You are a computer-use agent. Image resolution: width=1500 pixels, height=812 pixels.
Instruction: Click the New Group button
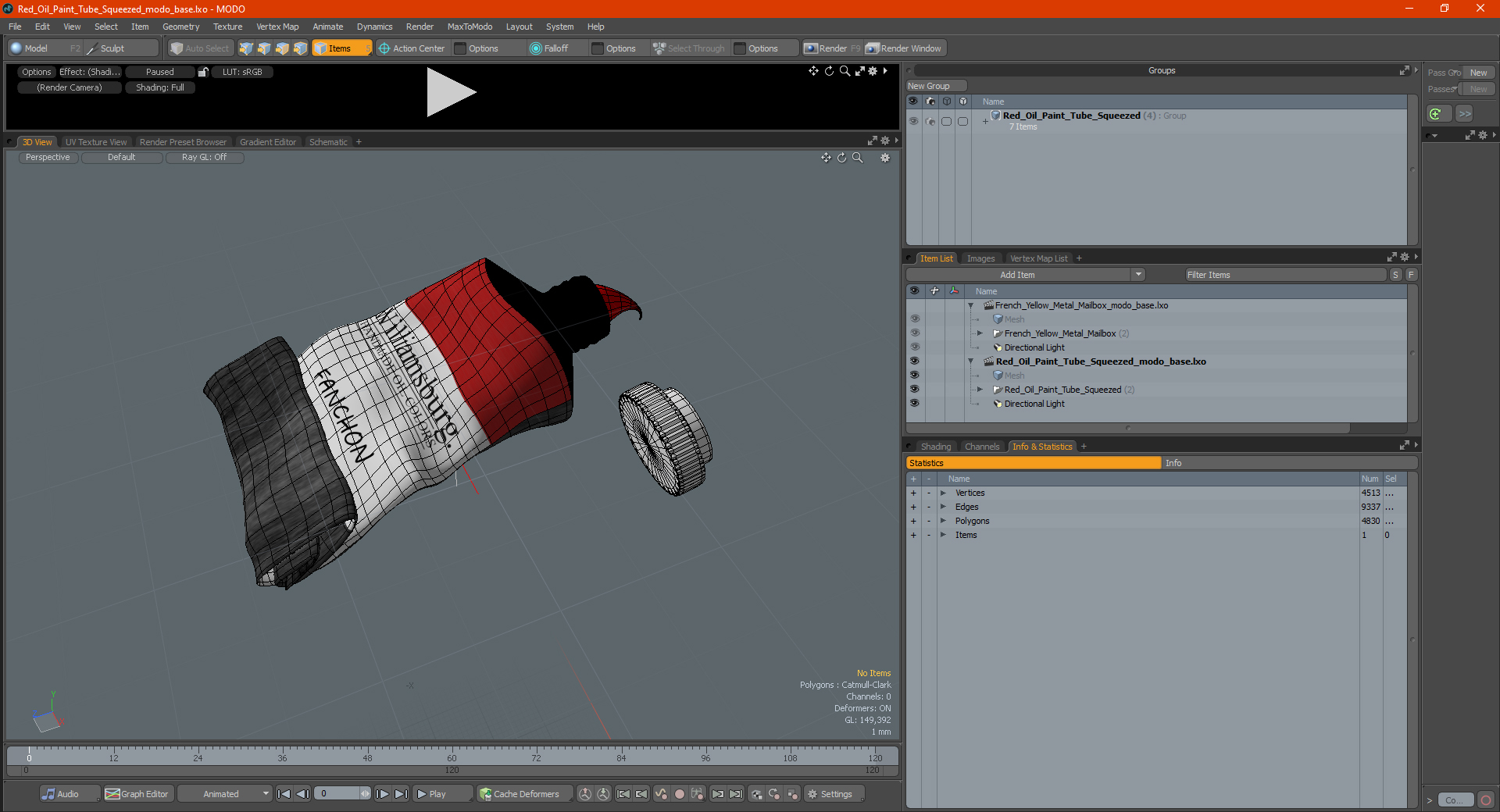(x=936, y=86)
